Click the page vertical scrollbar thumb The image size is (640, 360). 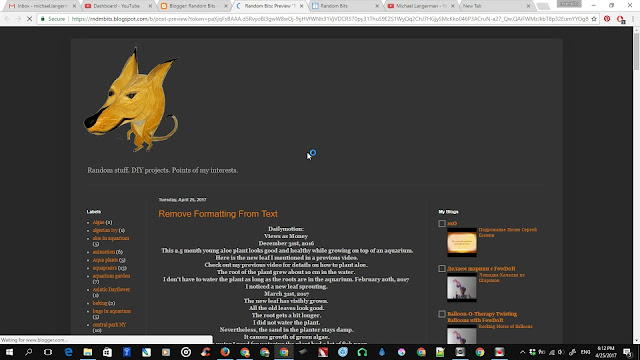point(636,51)
